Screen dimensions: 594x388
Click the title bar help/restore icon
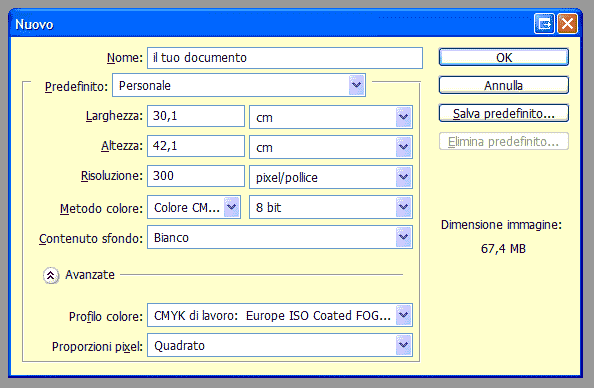pyautogui.click(x=544, y=24)
